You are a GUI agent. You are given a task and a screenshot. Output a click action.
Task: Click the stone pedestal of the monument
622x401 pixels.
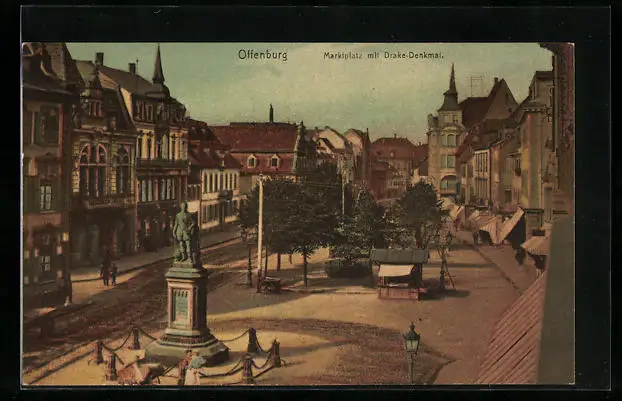click(186, 305)
